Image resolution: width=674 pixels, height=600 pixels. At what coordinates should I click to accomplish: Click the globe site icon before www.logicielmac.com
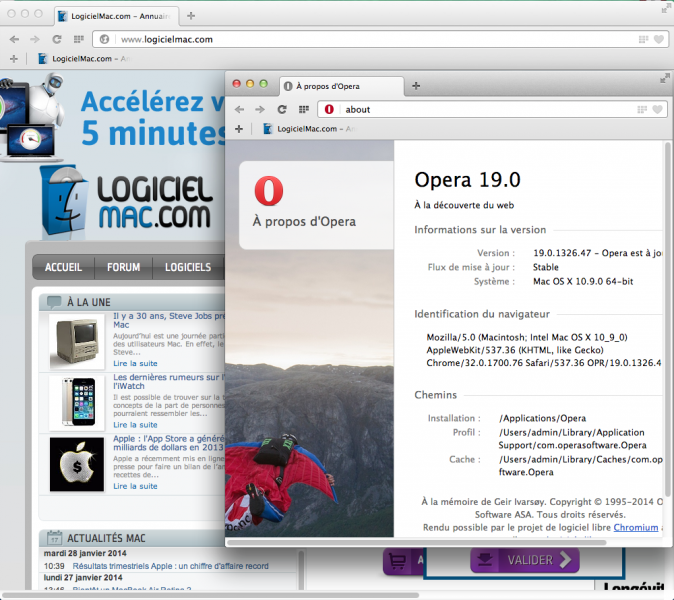tap(104, 40)
